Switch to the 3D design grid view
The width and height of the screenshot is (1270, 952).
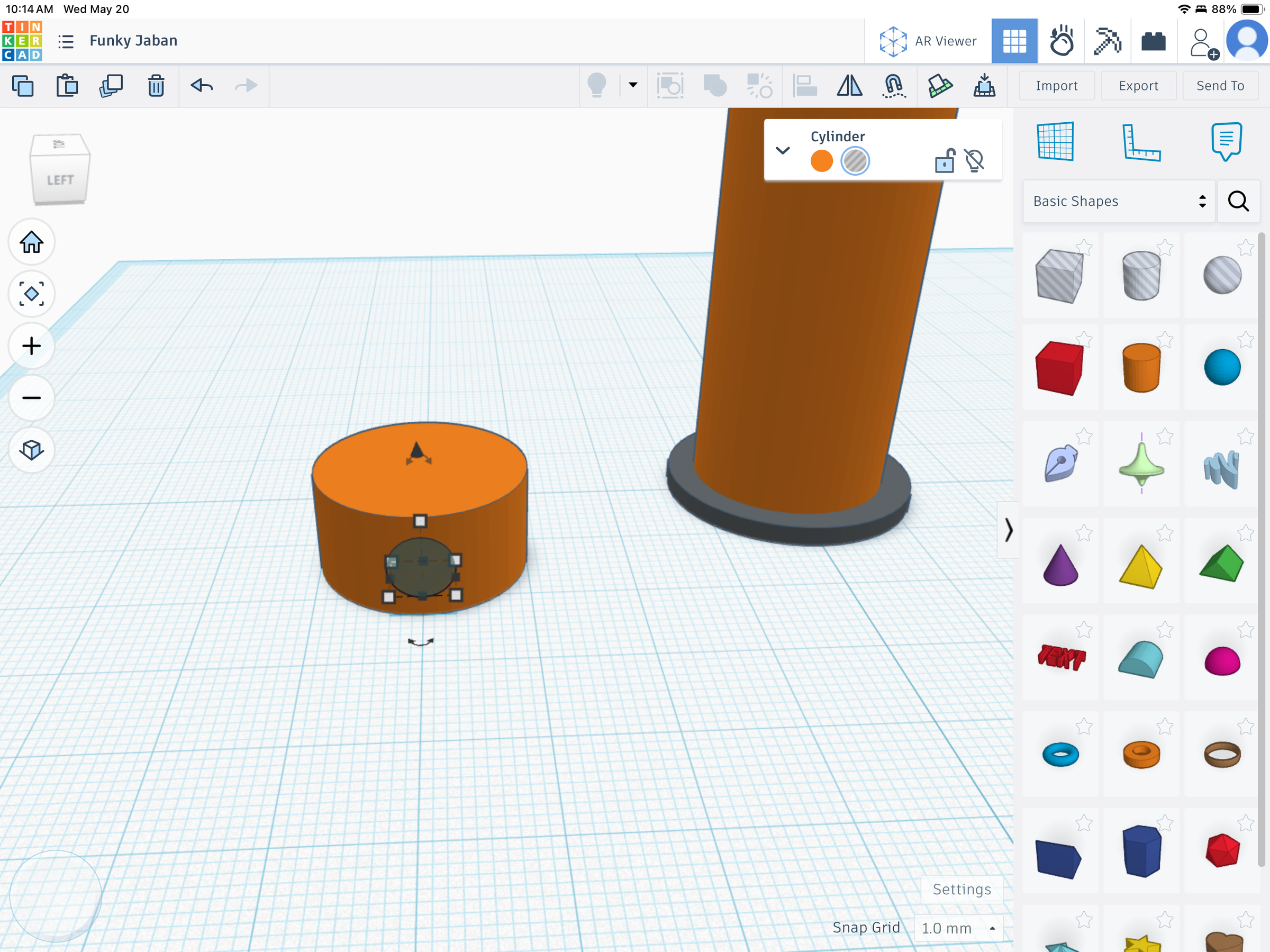(x=1014, y=41)
